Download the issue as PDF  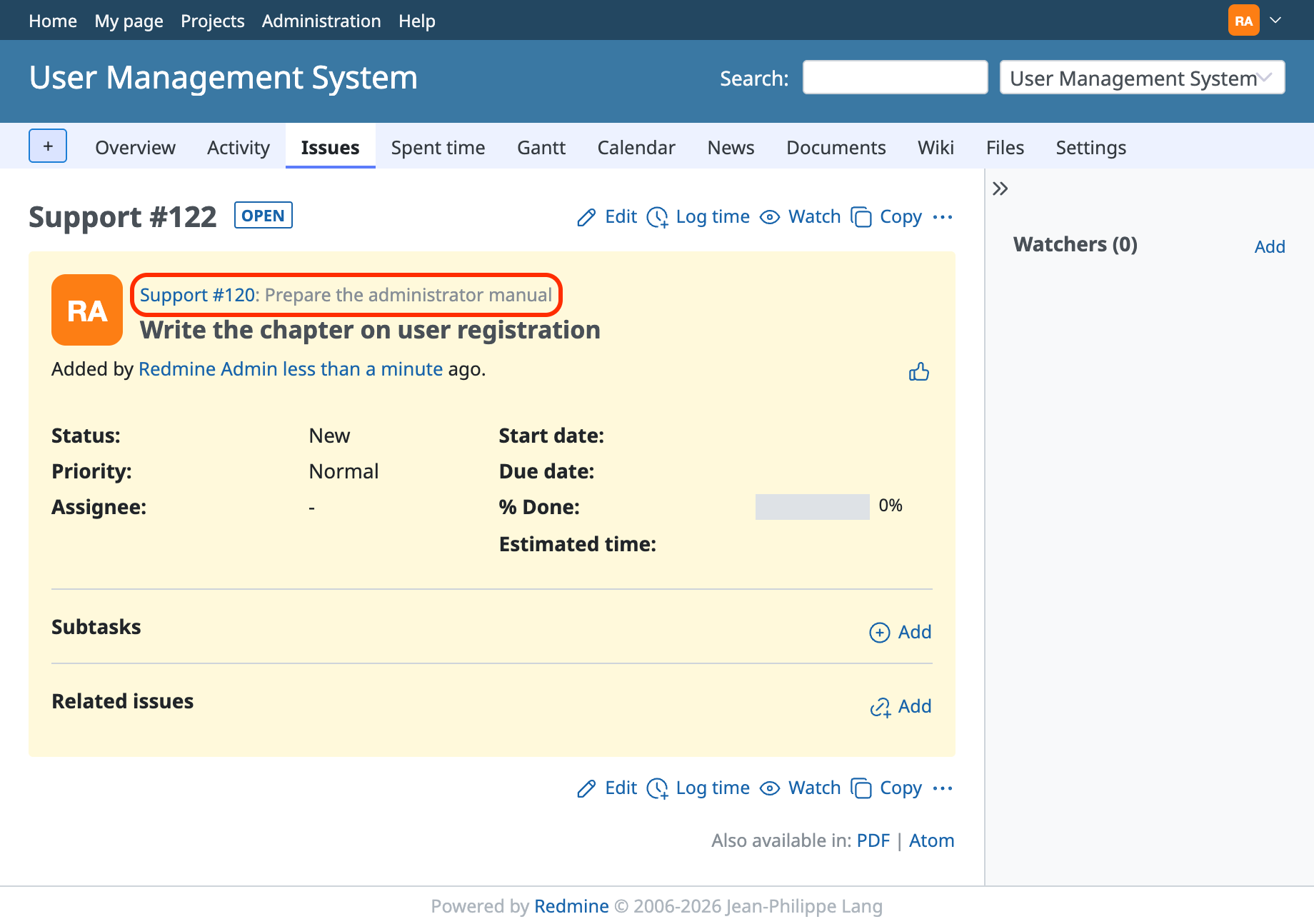pos(873,840)
